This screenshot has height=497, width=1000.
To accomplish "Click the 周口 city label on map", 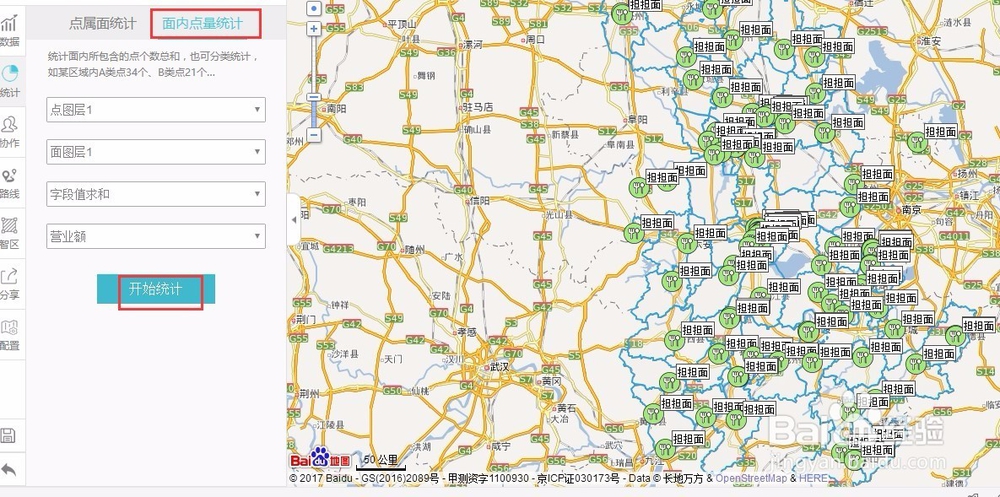I will [x=536, y=39].
